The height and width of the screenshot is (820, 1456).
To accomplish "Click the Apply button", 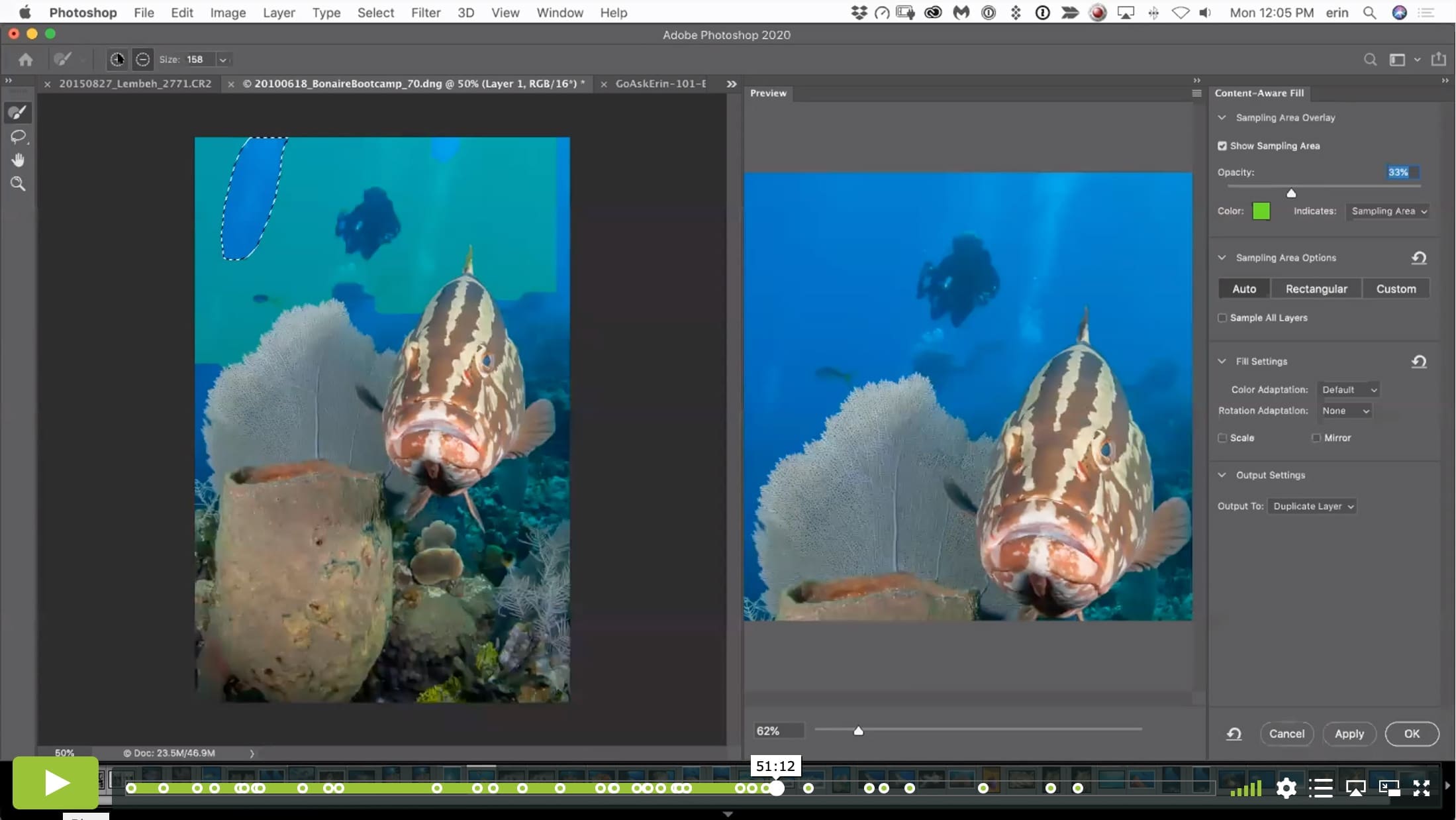I will point(1349,734).
